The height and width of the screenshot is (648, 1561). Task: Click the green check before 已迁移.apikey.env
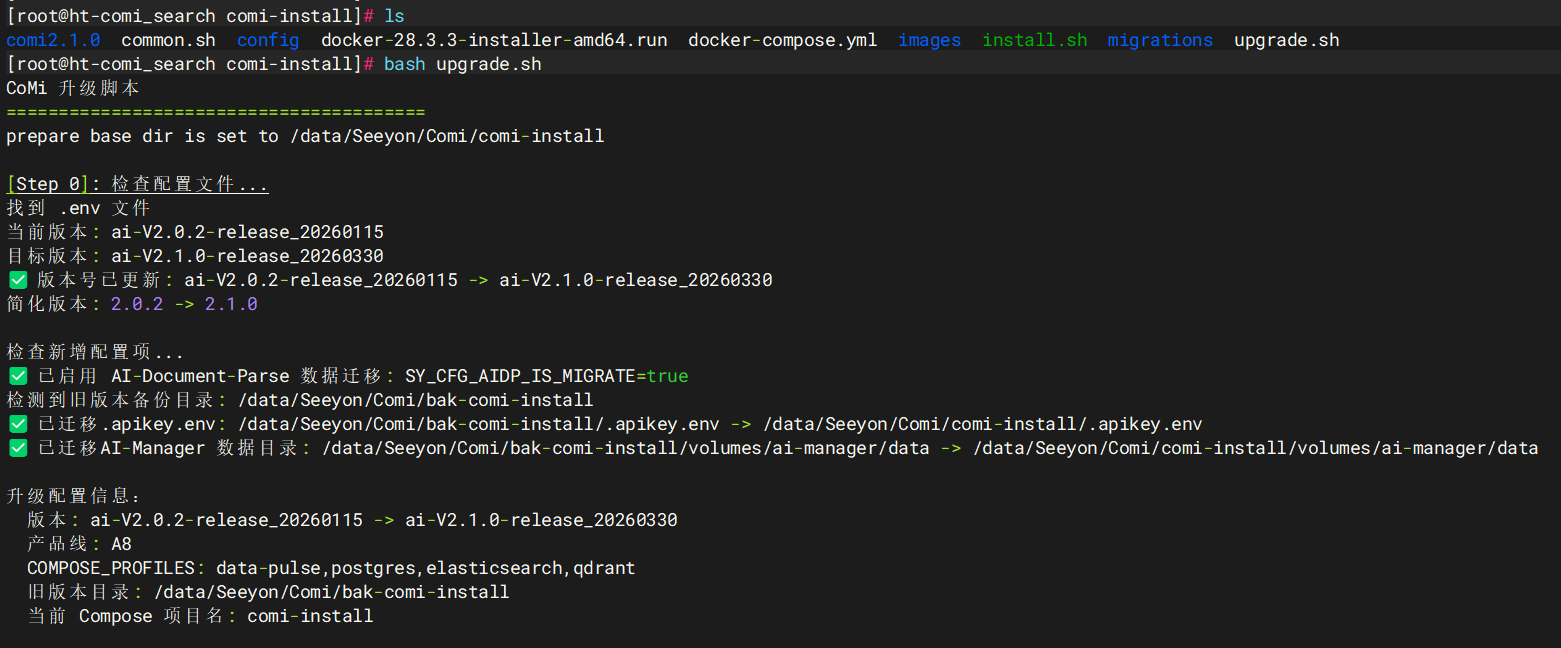click(18, 424)
